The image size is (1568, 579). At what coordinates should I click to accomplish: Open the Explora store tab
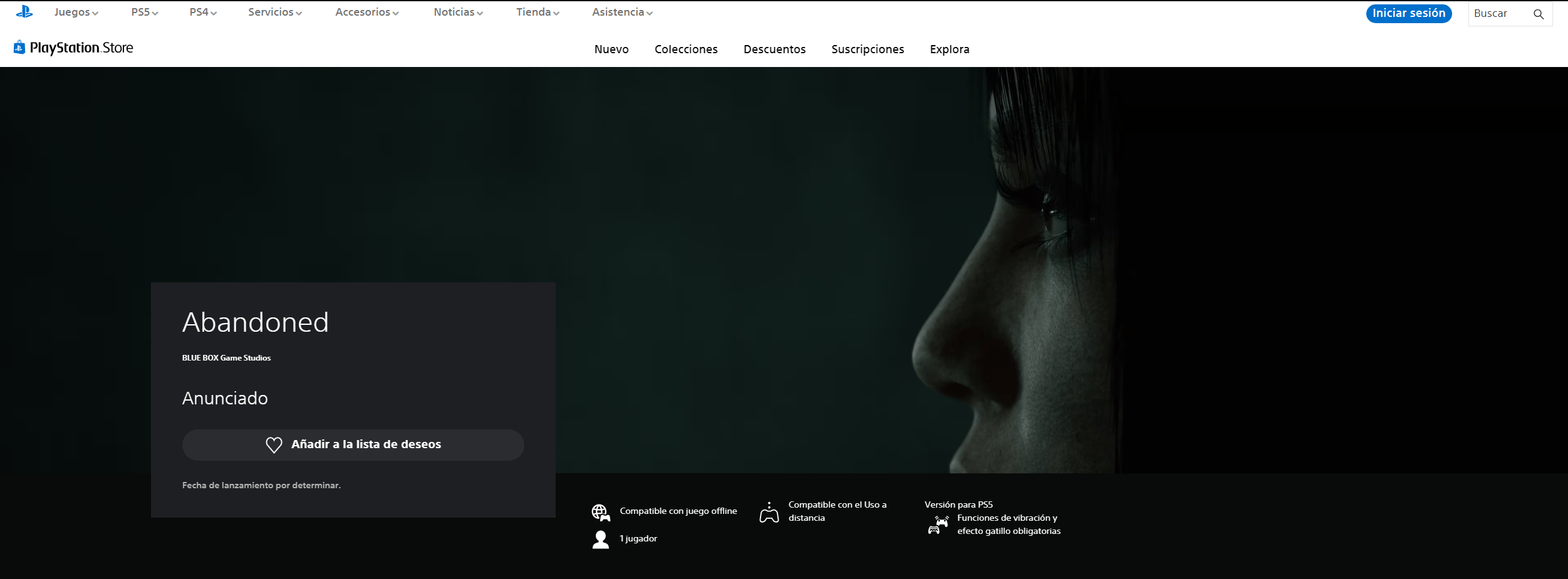950,49
